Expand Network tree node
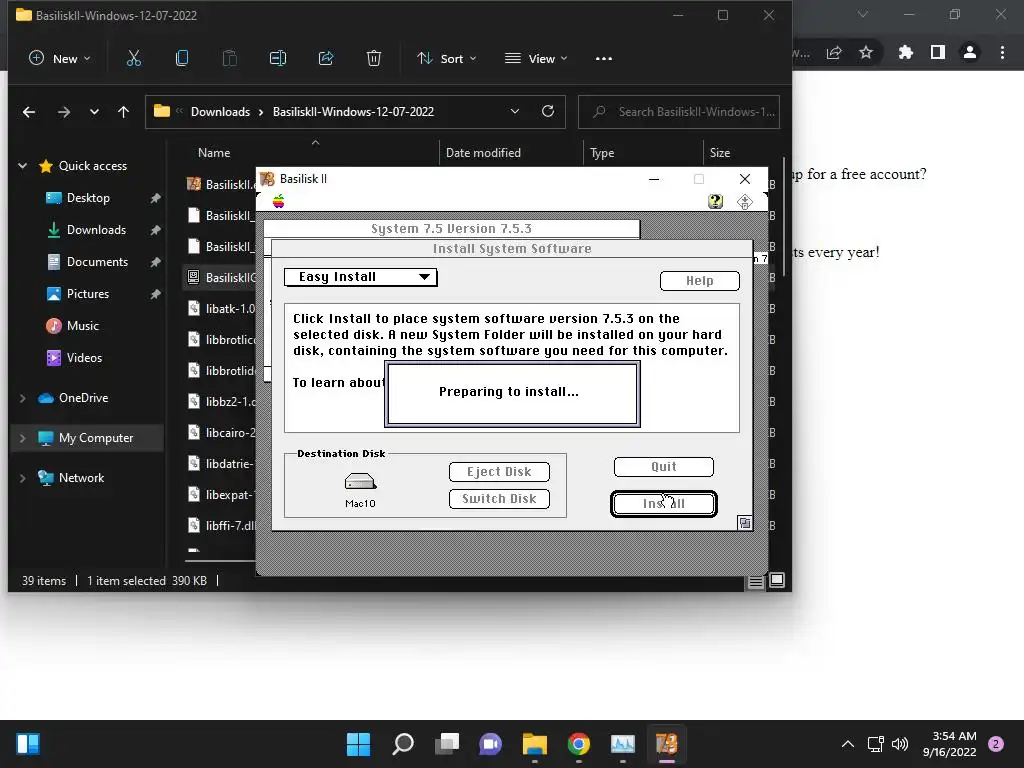Viewport: 1024px width, 768px height. [22, 478]
